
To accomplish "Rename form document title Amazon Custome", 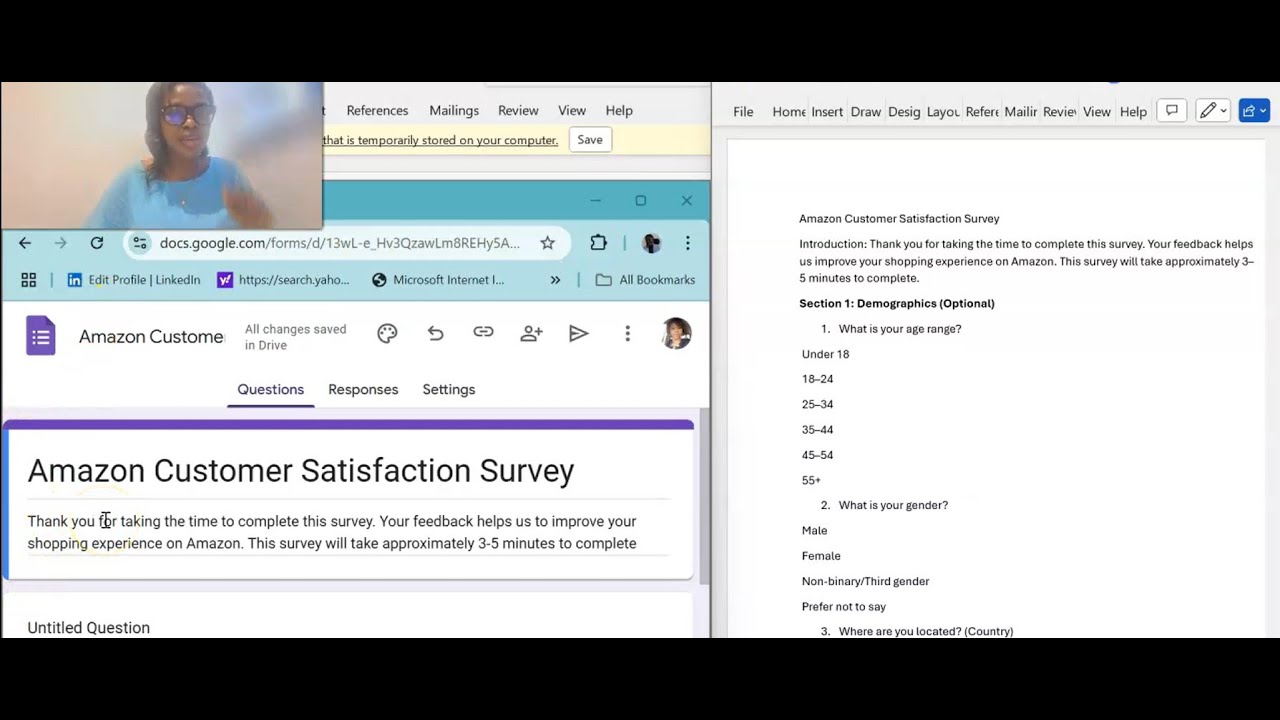I will coord(152,336).
